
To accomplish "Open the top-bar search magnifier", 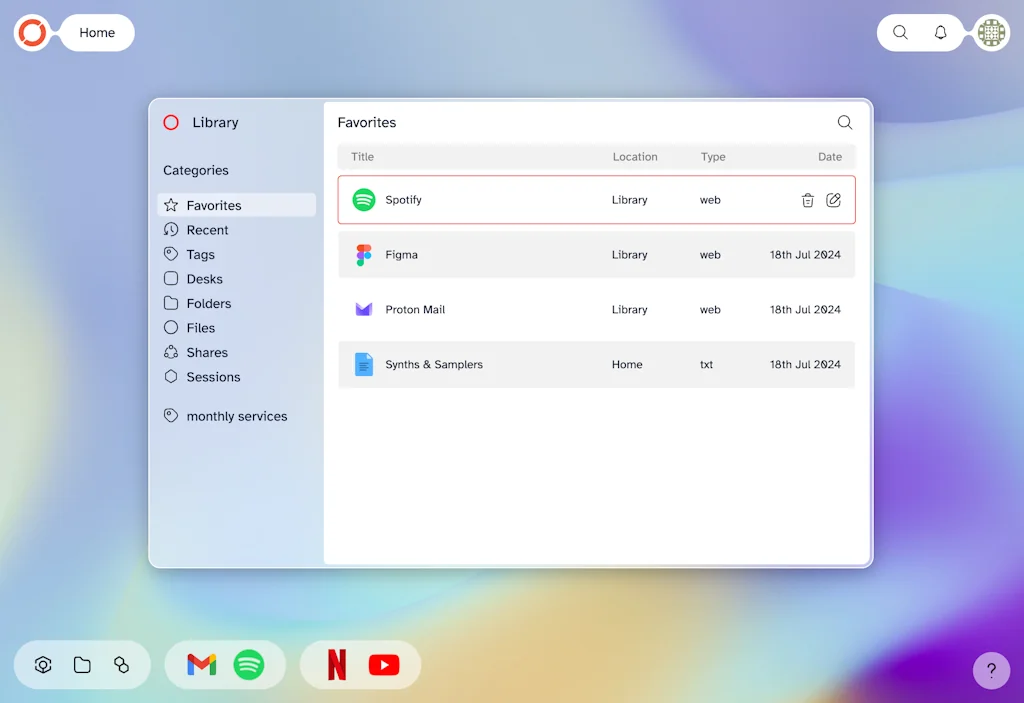I will pyautogui.click(x=899, y=32).
